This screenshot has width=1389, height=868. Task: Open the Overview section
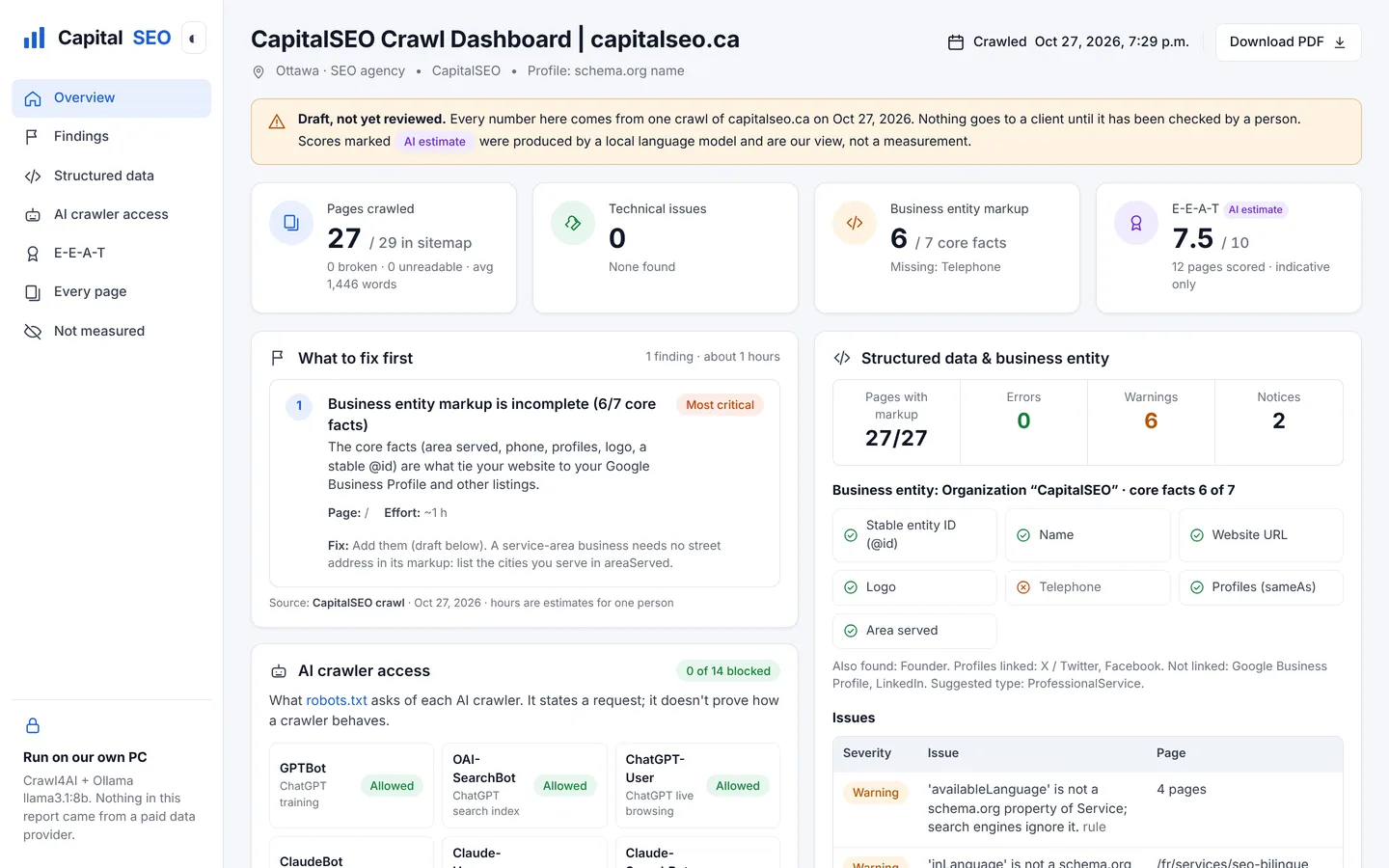click(111, 98)
